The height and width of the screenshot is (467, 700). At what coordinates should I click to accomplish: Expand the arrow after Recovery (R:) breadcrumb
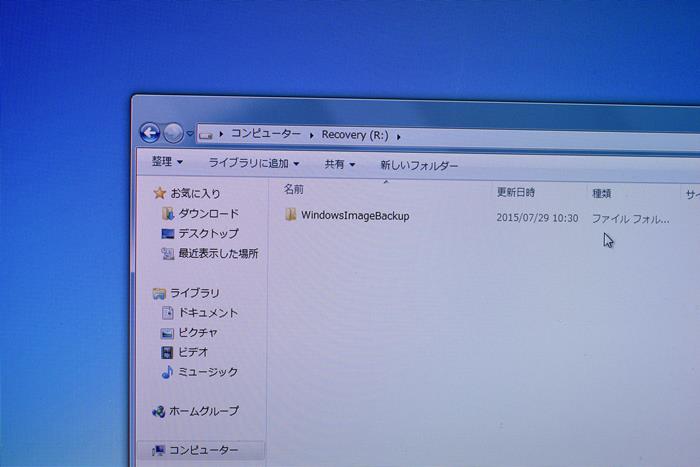398,136
